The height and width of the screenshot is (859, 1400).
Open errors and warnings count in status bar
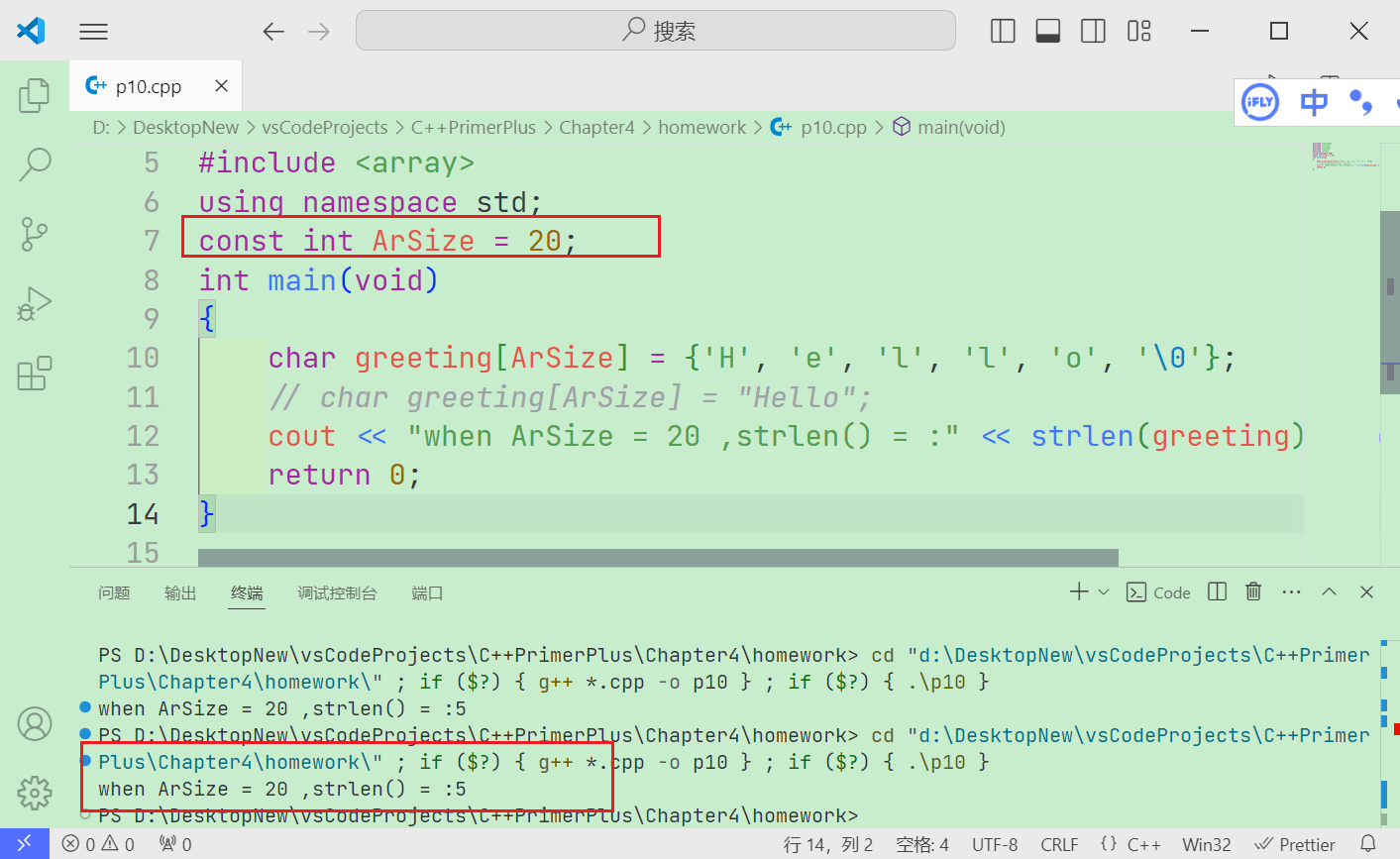(97, 844)
